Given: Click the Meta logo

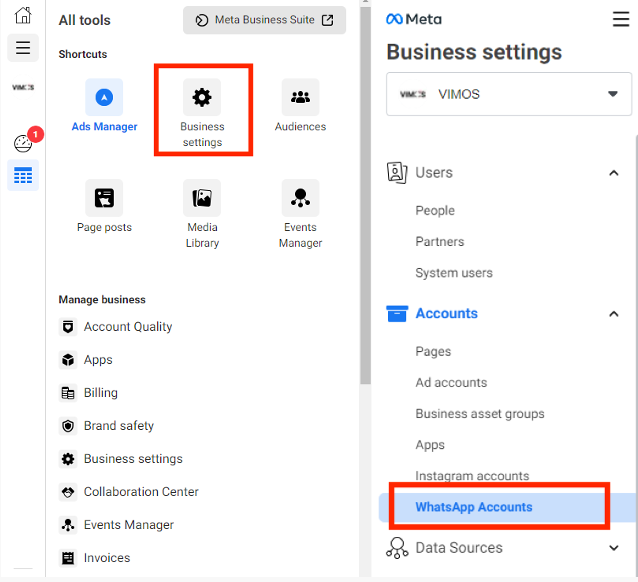Looking at the screenshot, I should coord(413,19).
